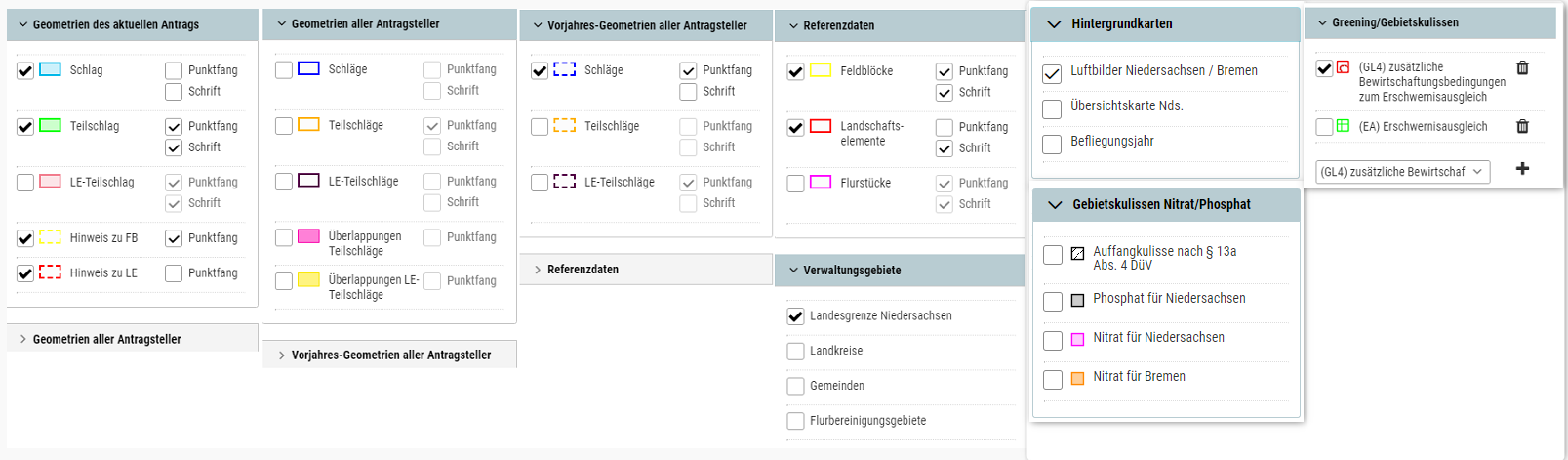Click the green EA Erschwernisausgleich symbol icon
The image size is (1568, 460).
(x=1344, y=126)
